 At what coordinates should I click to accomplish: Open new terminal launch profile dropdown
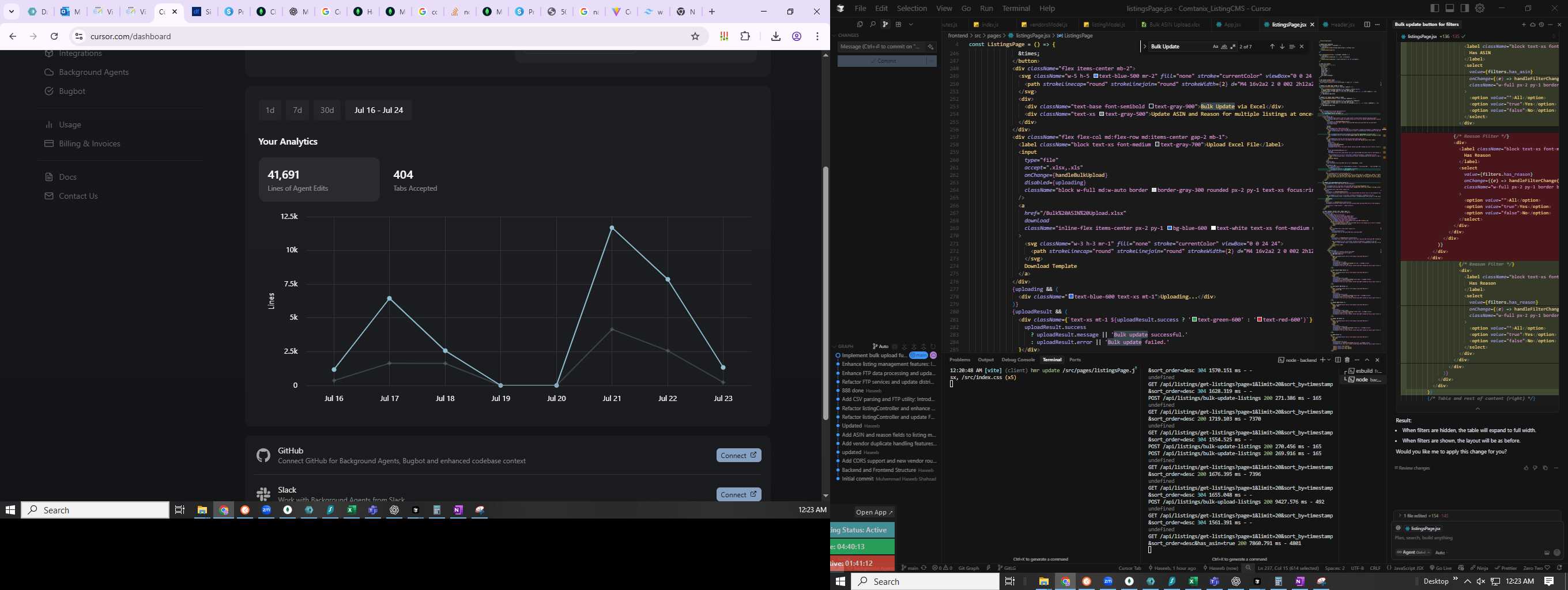[x=1329, y=360]
